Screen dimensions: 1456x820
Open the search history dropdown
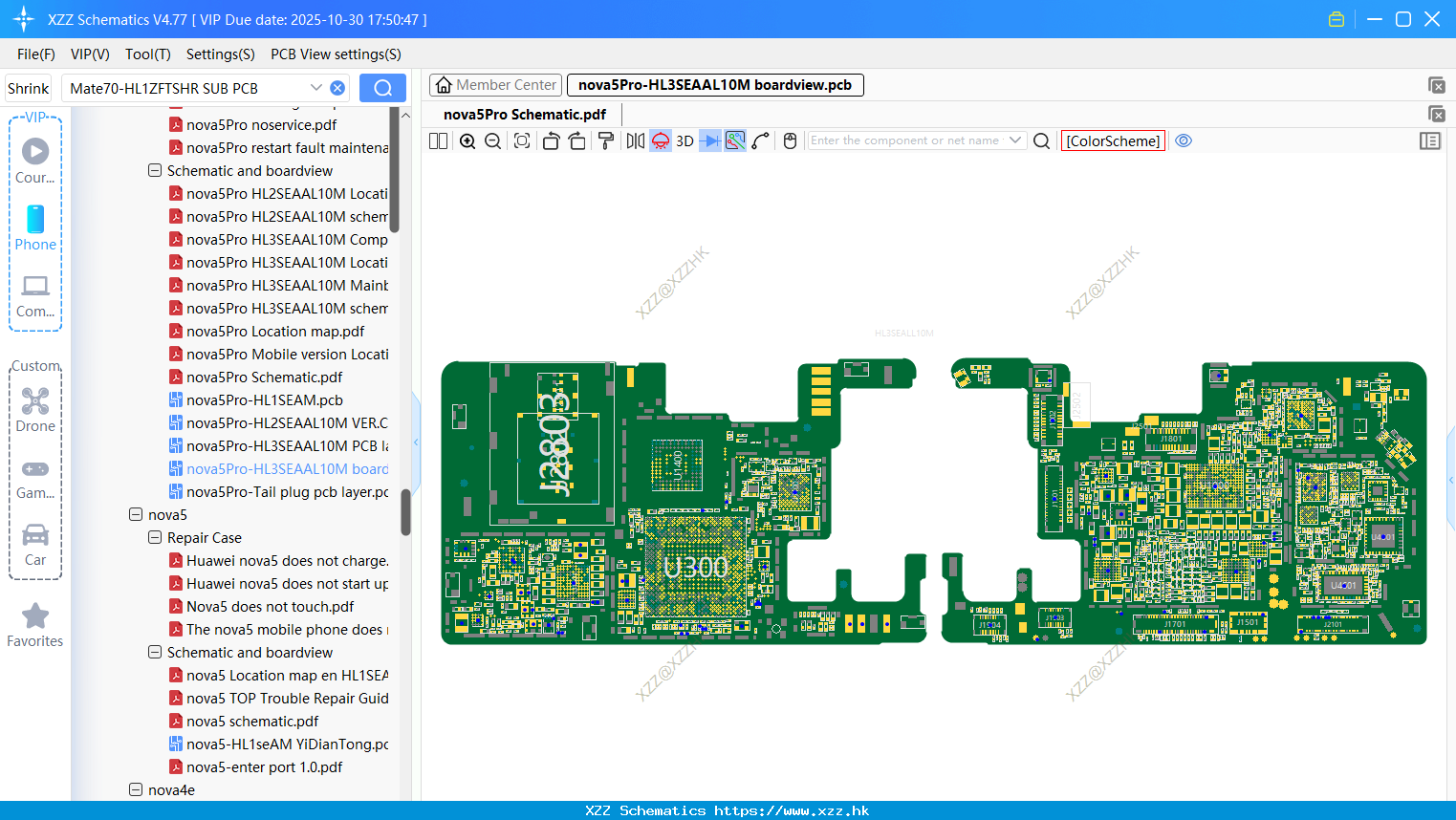[x=316, y=88]
